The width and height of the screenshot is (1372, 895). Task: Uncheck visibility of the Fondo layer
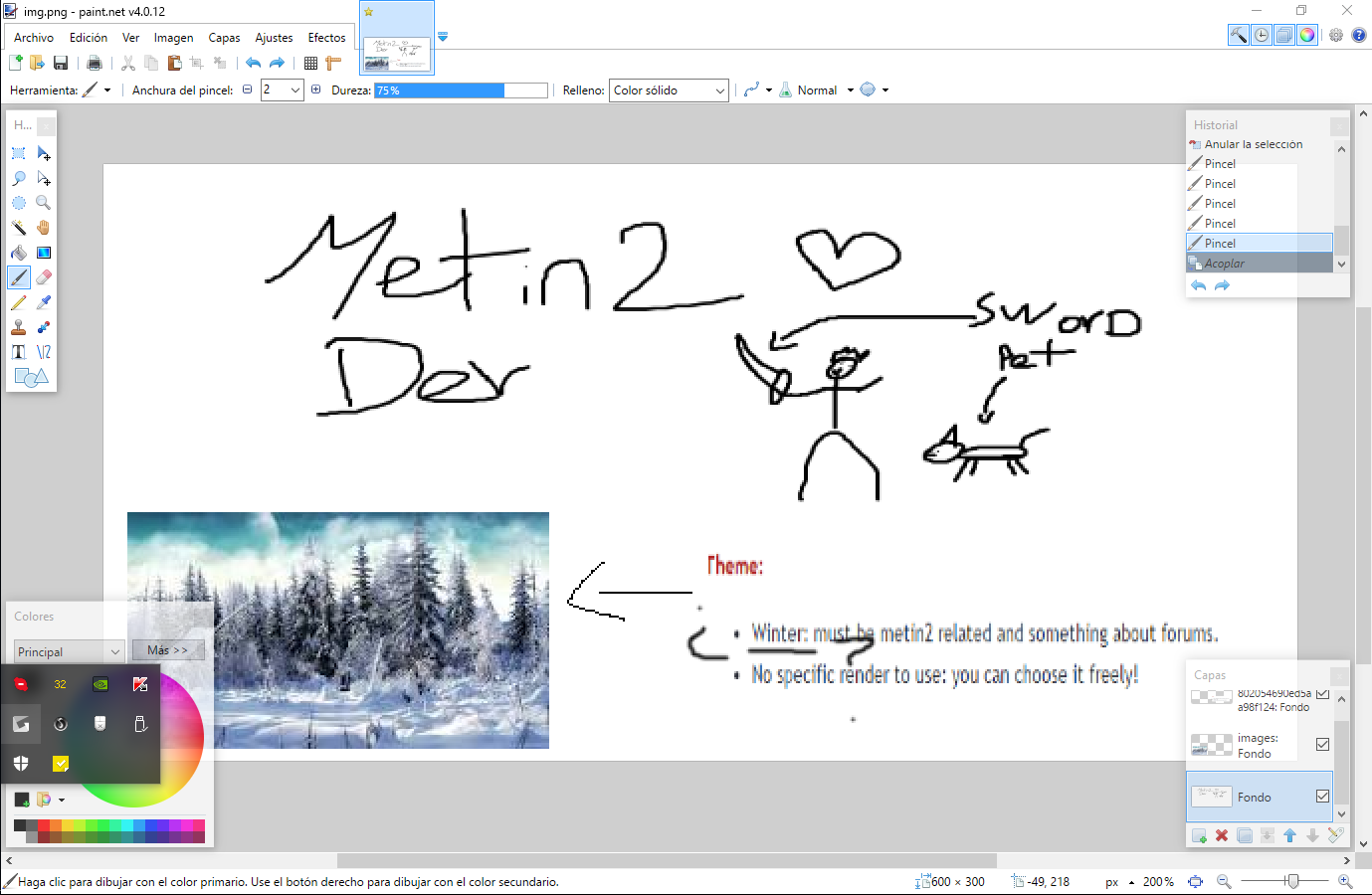1322,796
